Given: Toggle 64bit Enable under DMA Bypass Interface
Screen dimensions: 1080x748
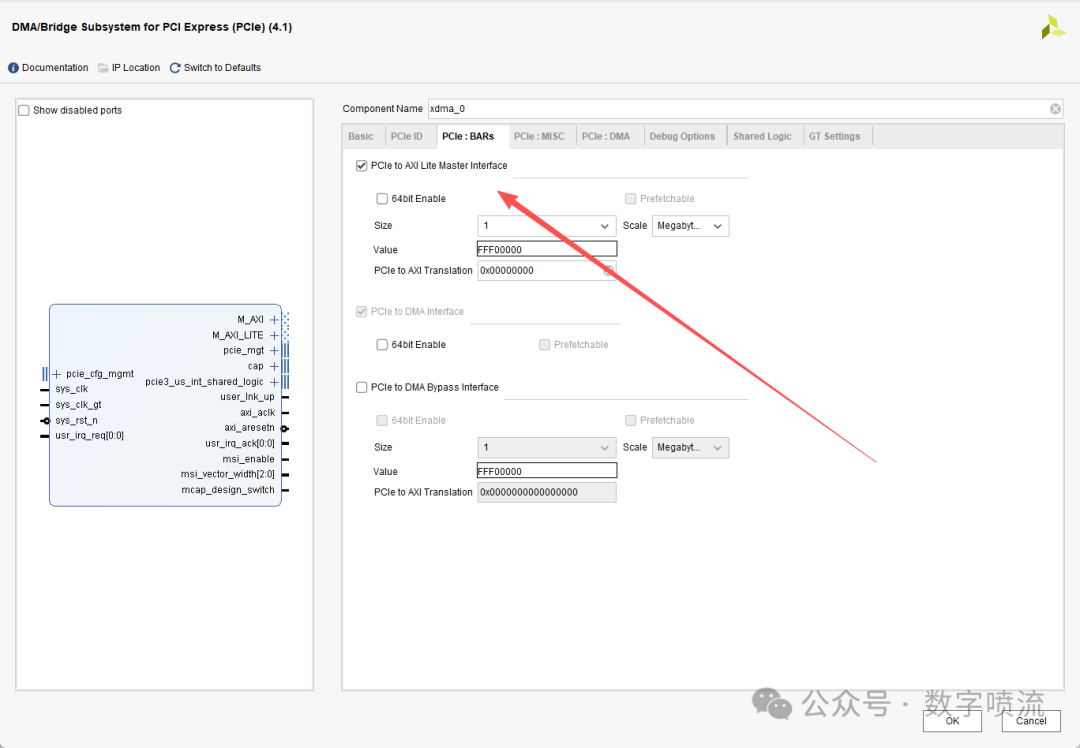Looking at the screenshot, I should [x=382, y=421].
